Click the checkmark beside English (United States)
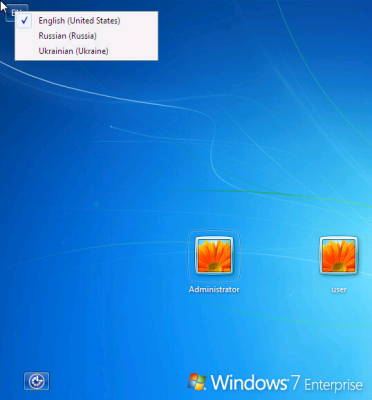The width and height of the screenshot is (372, 400). 24,21
